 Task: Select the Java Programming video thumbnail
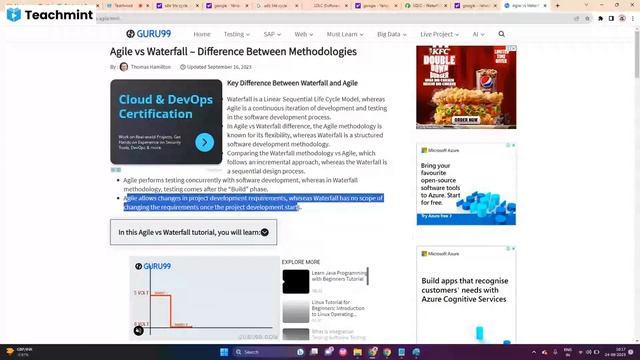296,281
